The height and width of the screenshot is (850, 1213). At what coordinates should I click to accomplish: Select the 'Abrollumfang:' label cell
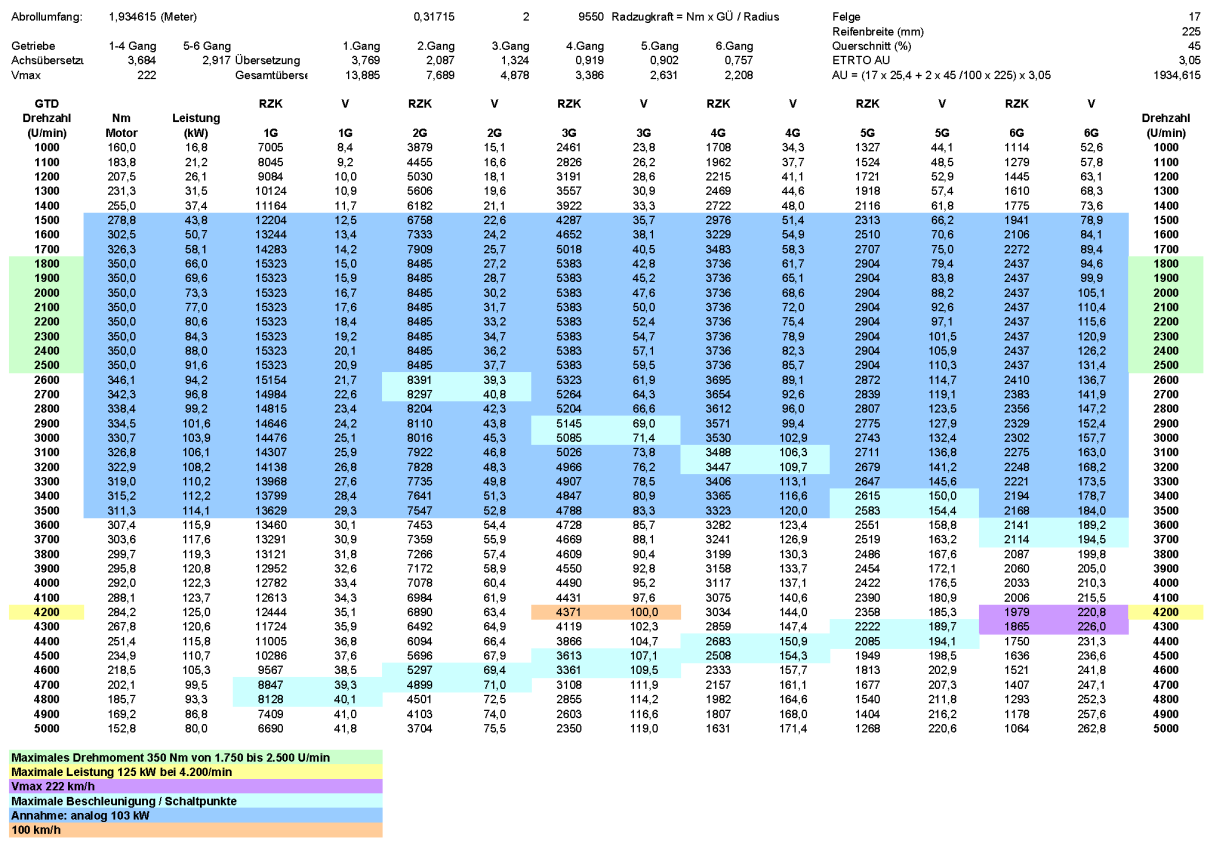click(x=45, y=18)
